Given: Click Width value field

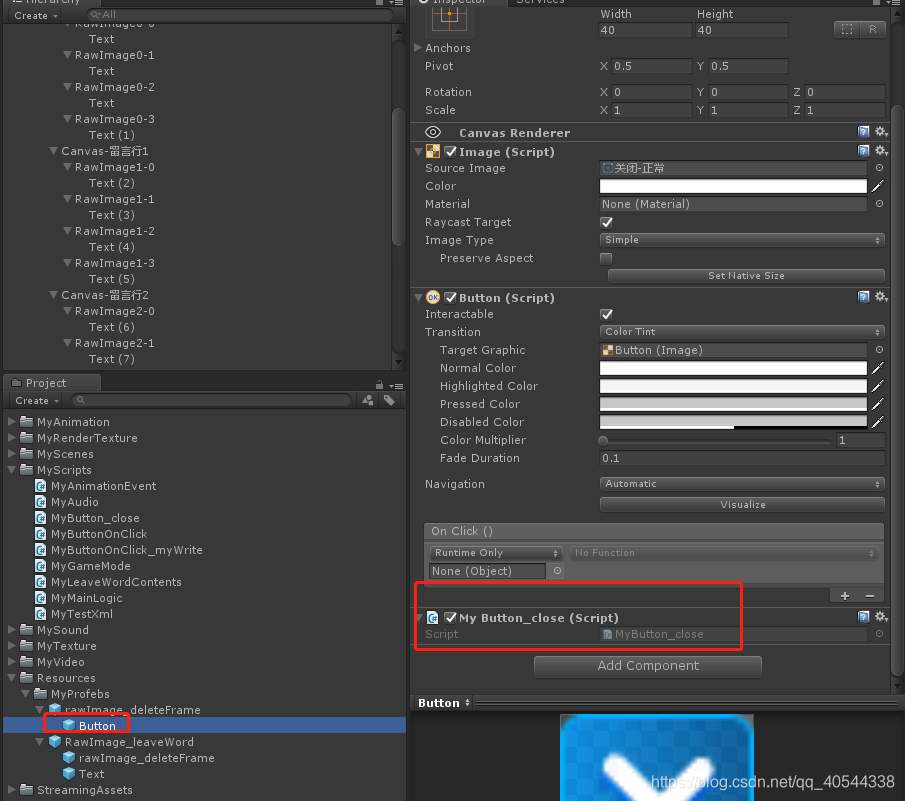Looking at the screenshot, I should tap(645, 30).
